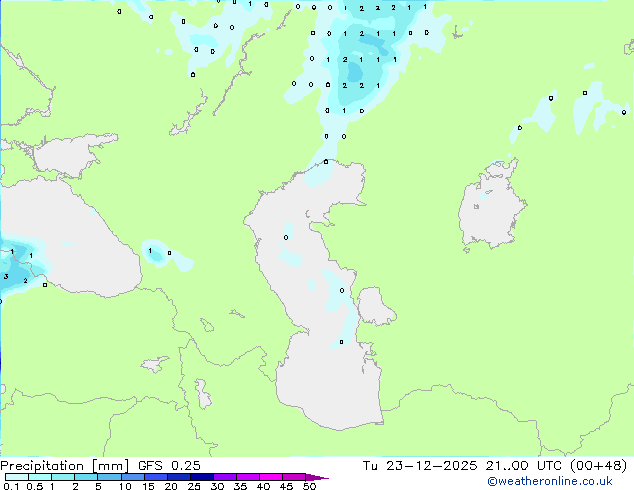Click the legend label '40'
Image resolution: width=634 pixels, height=490 pixels.
pos(263,486)
